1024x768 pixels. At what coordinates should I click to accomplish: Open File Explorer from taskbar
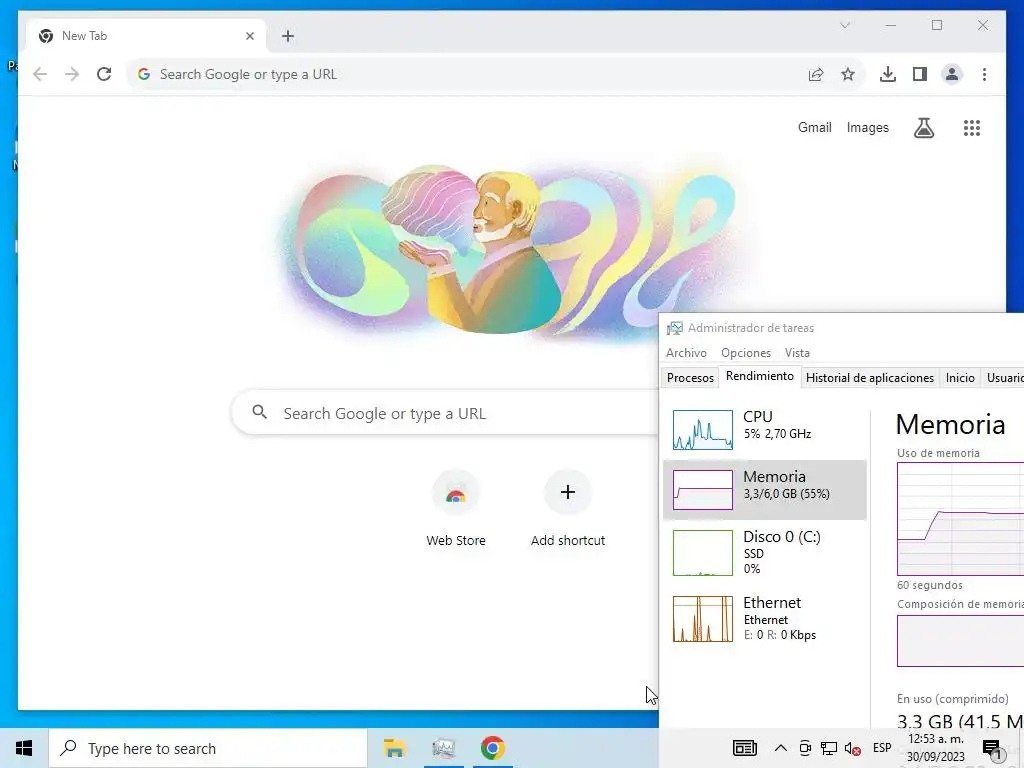pyautogui.click(x=394, y=748)
